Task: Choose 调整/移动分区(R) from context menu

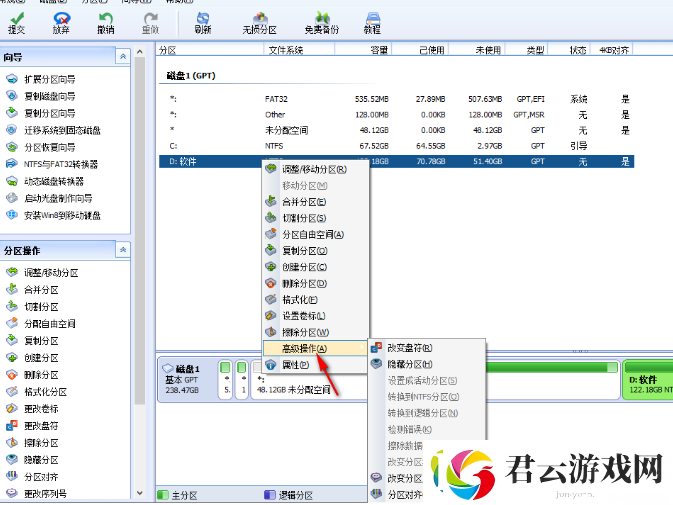Action: coord(315,169)
